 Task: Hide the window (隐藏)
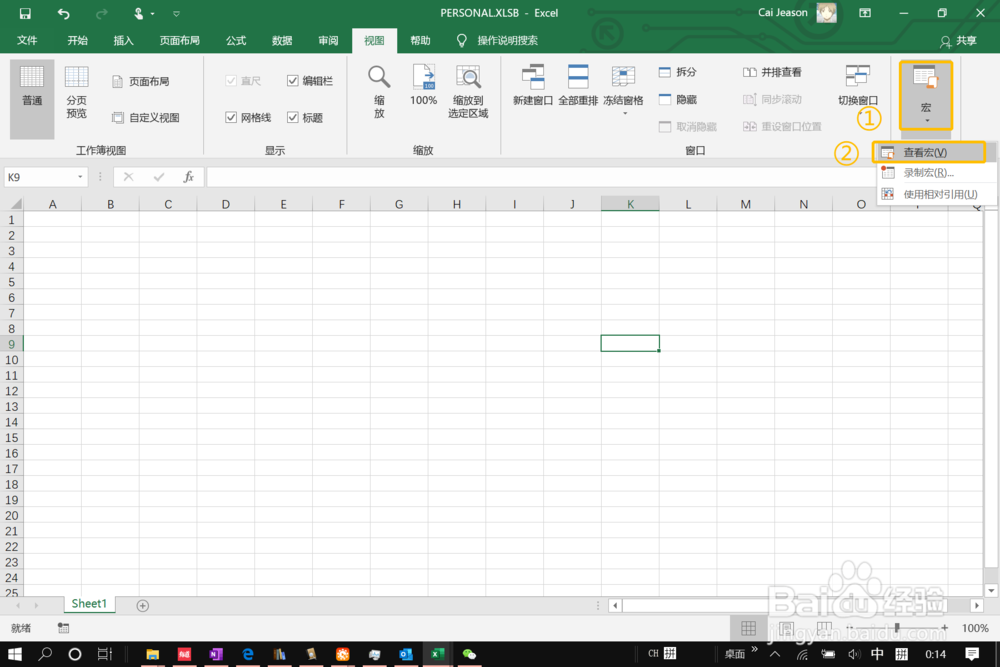pyautogui.click(x=678, y=99)
